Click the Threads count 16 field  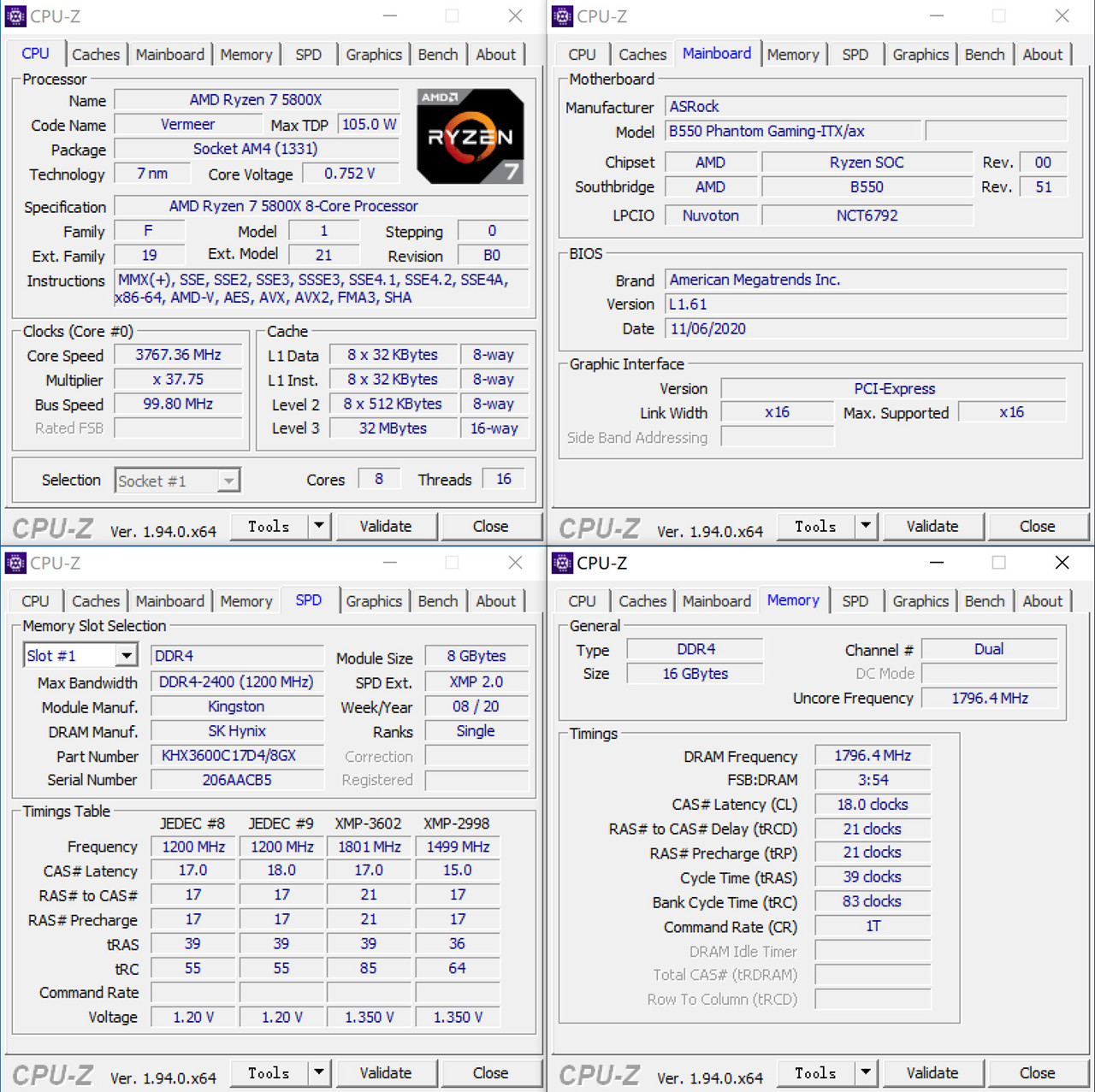pos(504,480)
